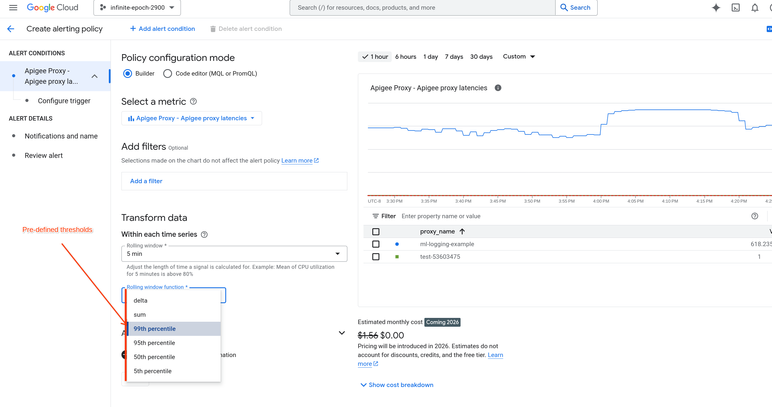Check the ml-logging-example row checkbox
The height and width of the screenshot is (407, 772).
pos(376,244)
